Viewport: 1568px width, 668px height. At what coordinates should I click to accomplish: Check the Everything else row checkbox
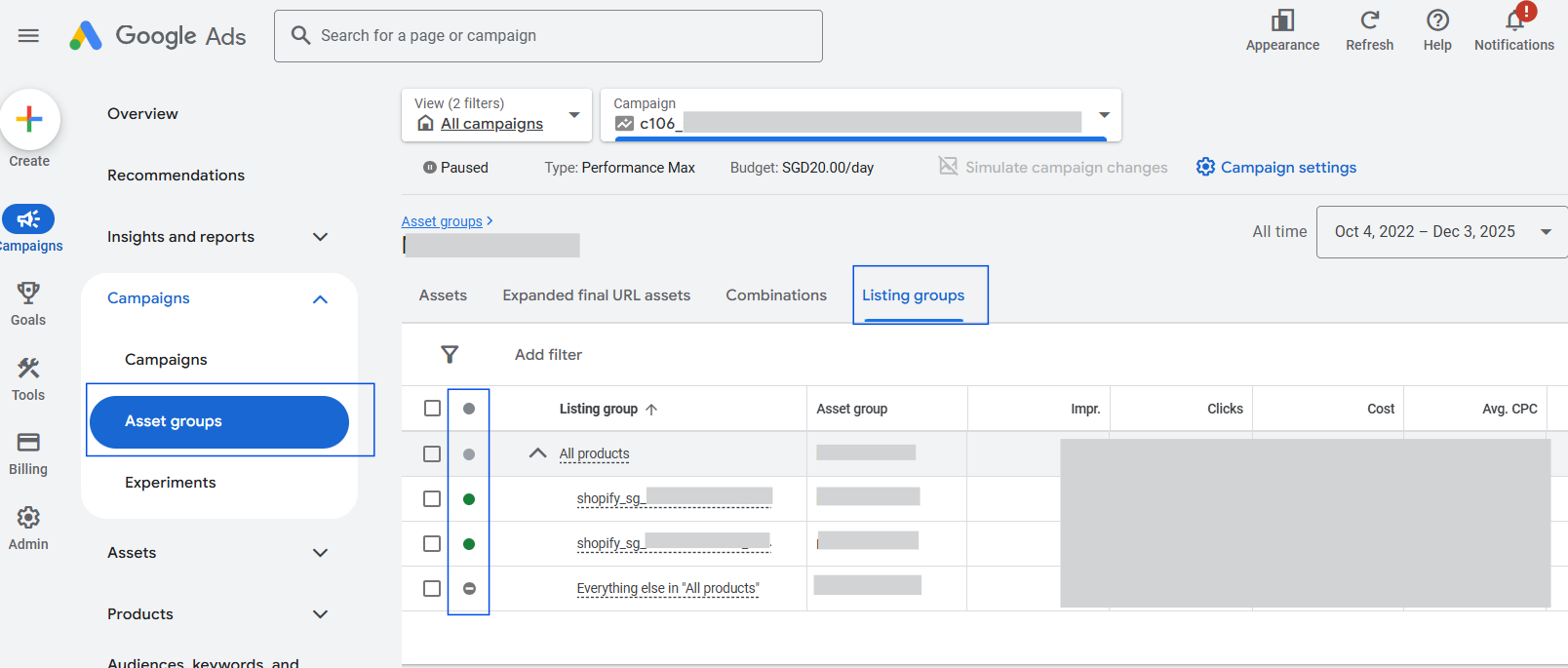coord(432,588)
